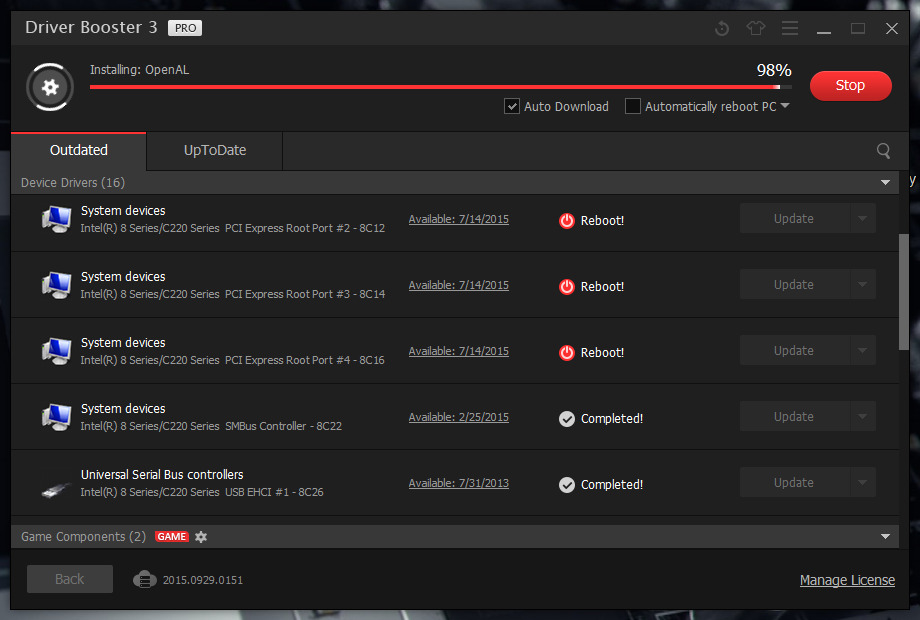Open Update dropdown arrow for SMBus Controller
920x620 pixels.
pyautogui.click(x=862, y=416)
